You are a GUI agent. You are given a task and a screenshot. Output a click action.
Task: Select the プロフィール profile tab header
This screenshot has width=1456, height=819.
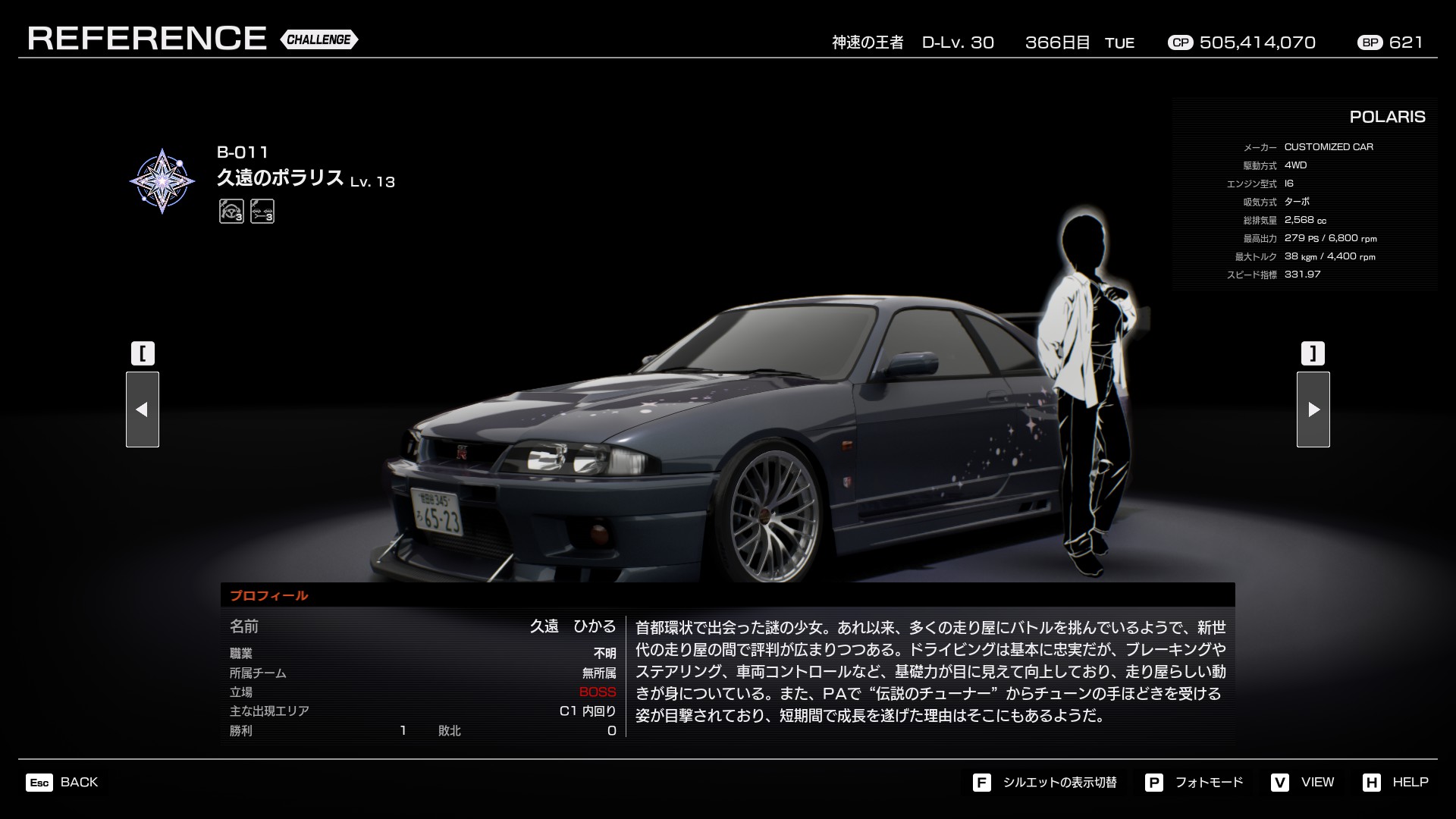[269, 595]
